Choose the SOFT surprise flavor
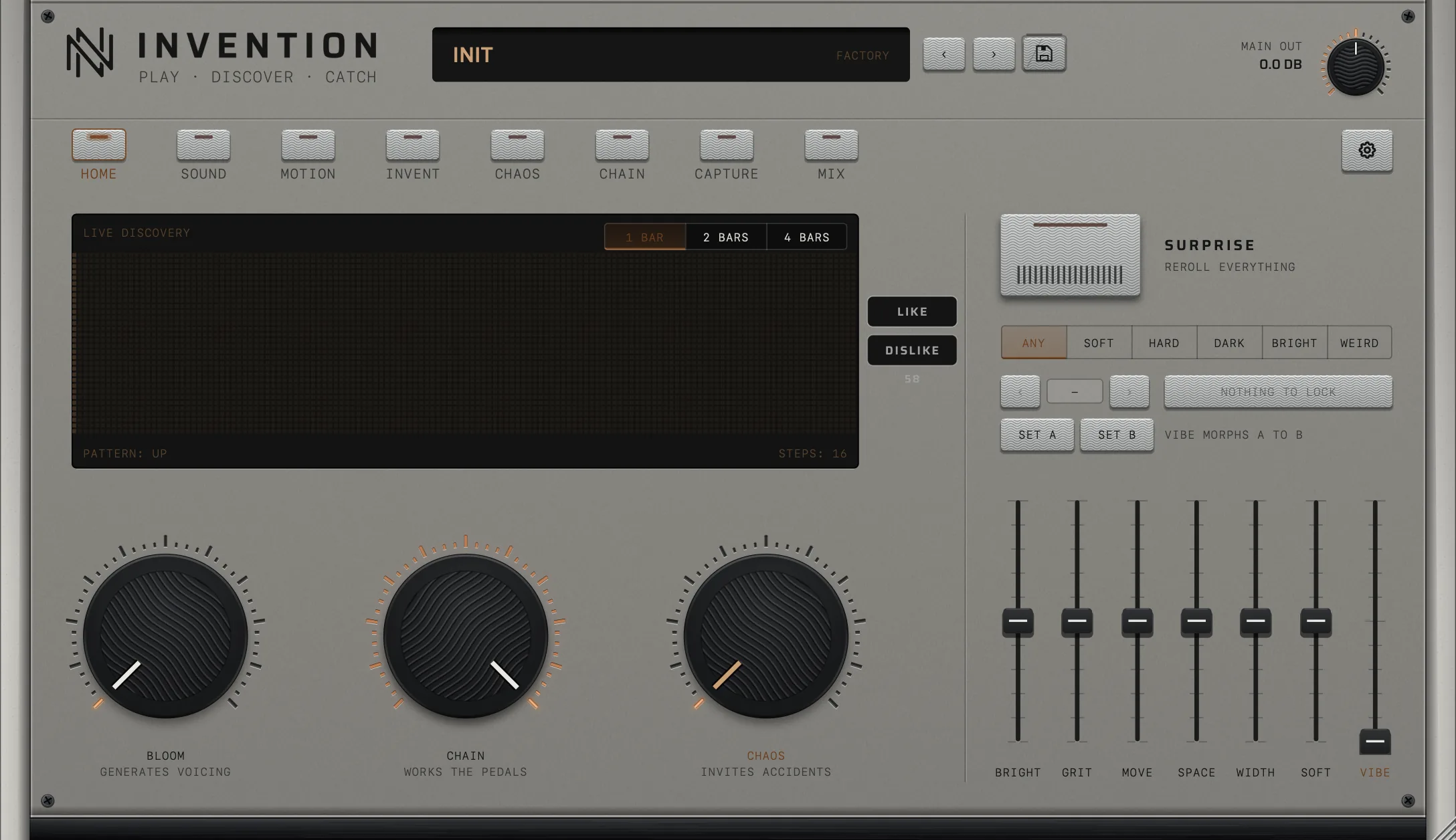 (x=1099, y=342)
